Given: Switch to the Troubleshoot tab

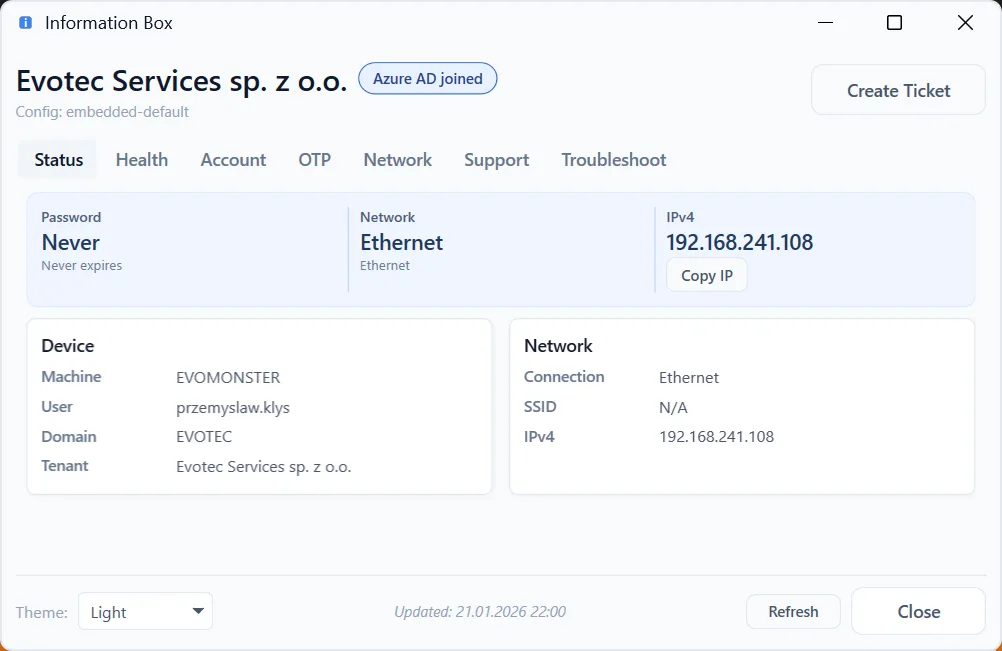Looking at the screenshot, I should (x=613, y=160).
